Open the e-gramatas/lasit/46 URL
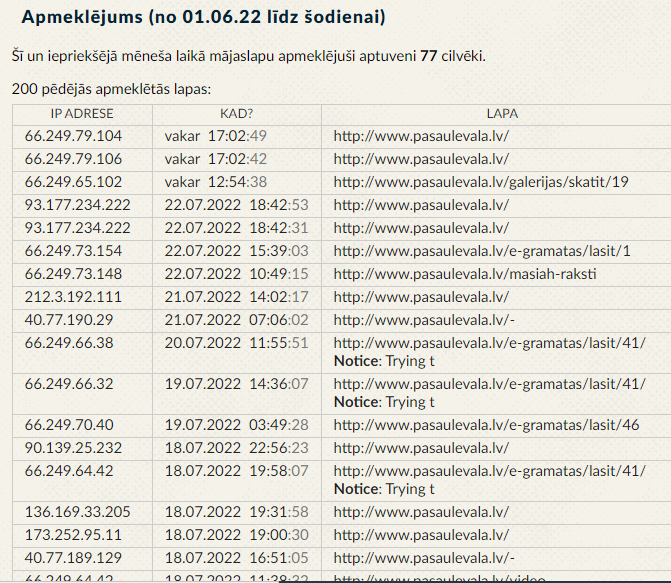This screenshot has height=583, width=671. tap(487, 425)
